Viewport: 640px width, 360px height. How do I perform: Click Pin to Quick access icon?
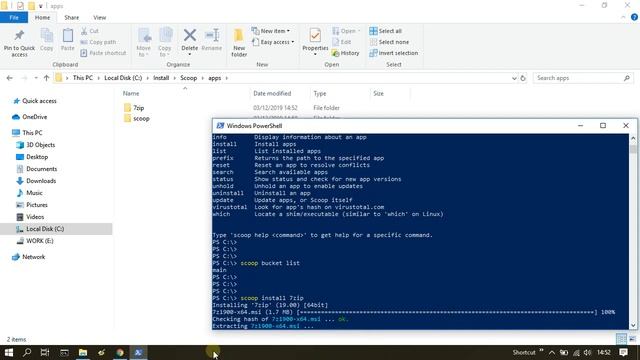pyautogui.click(x=19, y=36)
